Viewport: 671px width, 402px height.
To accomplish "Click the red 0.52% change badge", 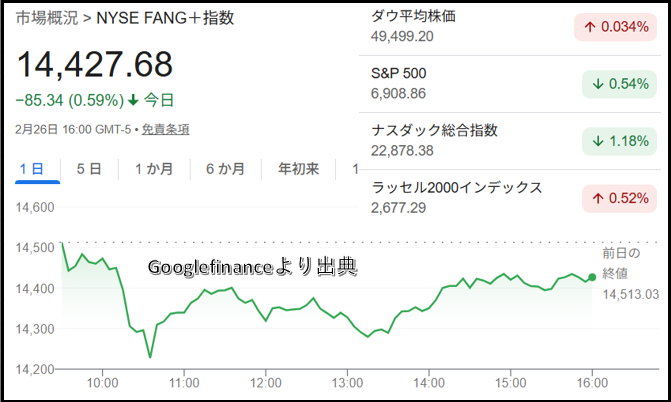I will click(612, 197).
